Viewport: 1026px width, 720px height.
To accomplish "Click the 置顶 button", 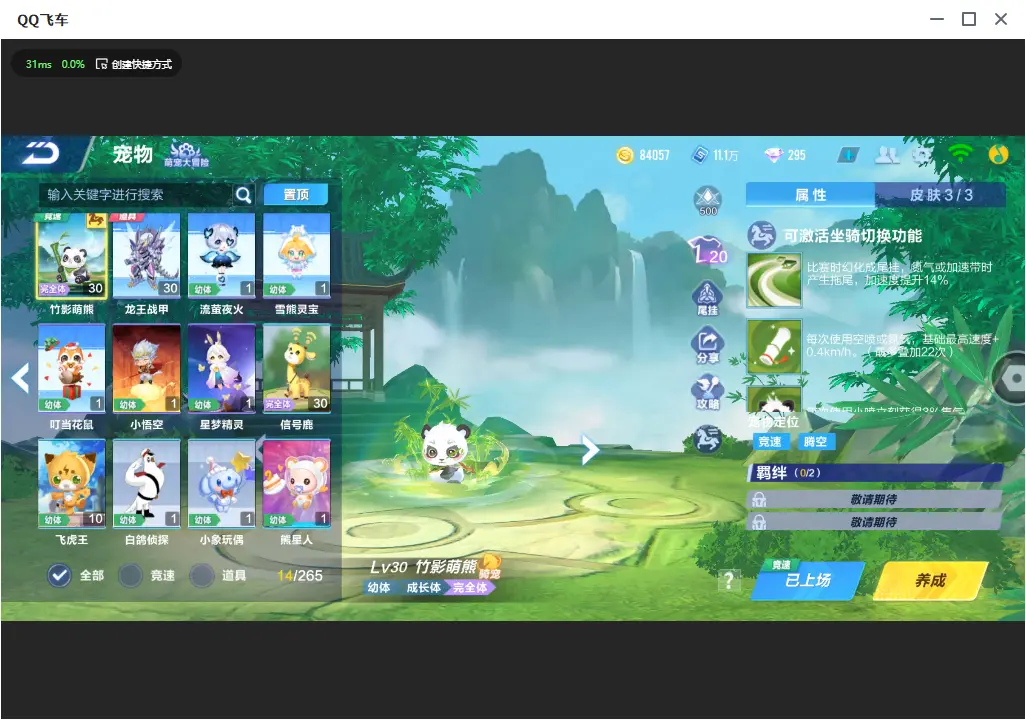I will pyautogui.click(x=296, y=194).
